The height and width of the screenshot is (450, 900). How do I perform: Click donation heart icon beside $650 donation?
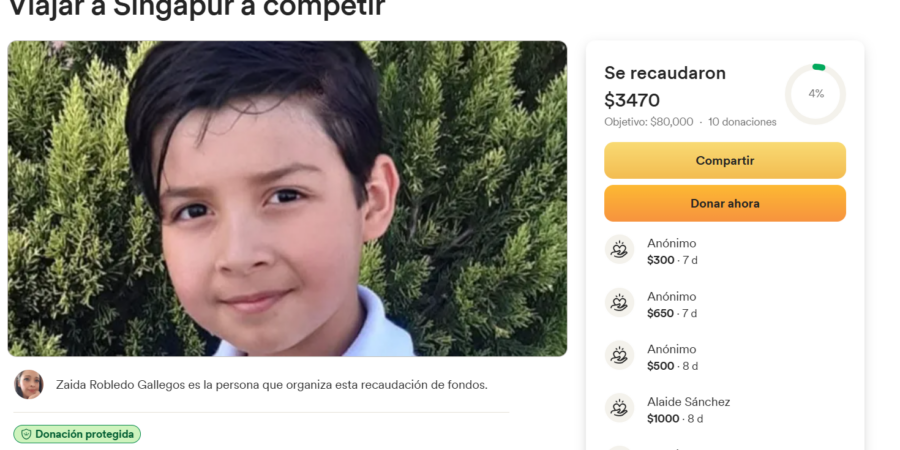pyautogui.click(x=619, y=302)
